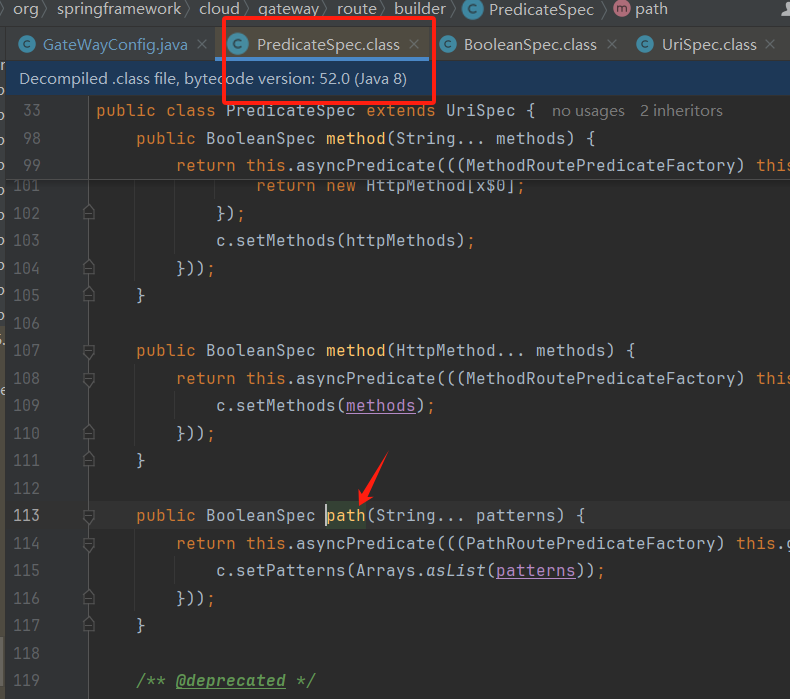Collapse the fold arrow at line 114
790x699 pixels.
click(89, 544)
